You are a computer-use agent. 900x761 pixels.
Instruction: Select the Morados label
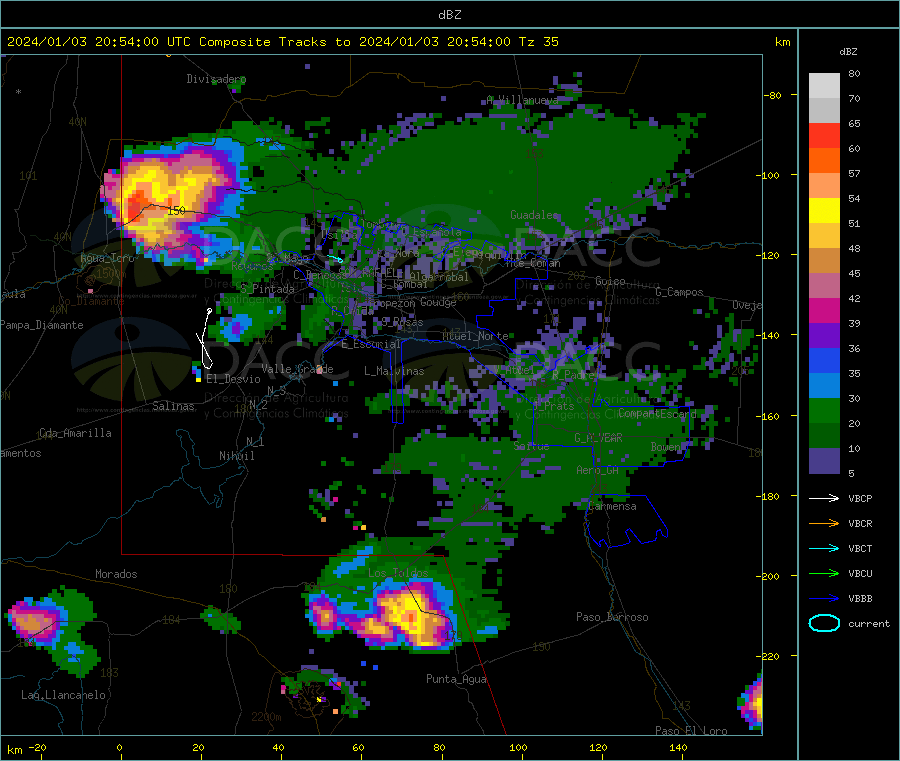[116, 574]
